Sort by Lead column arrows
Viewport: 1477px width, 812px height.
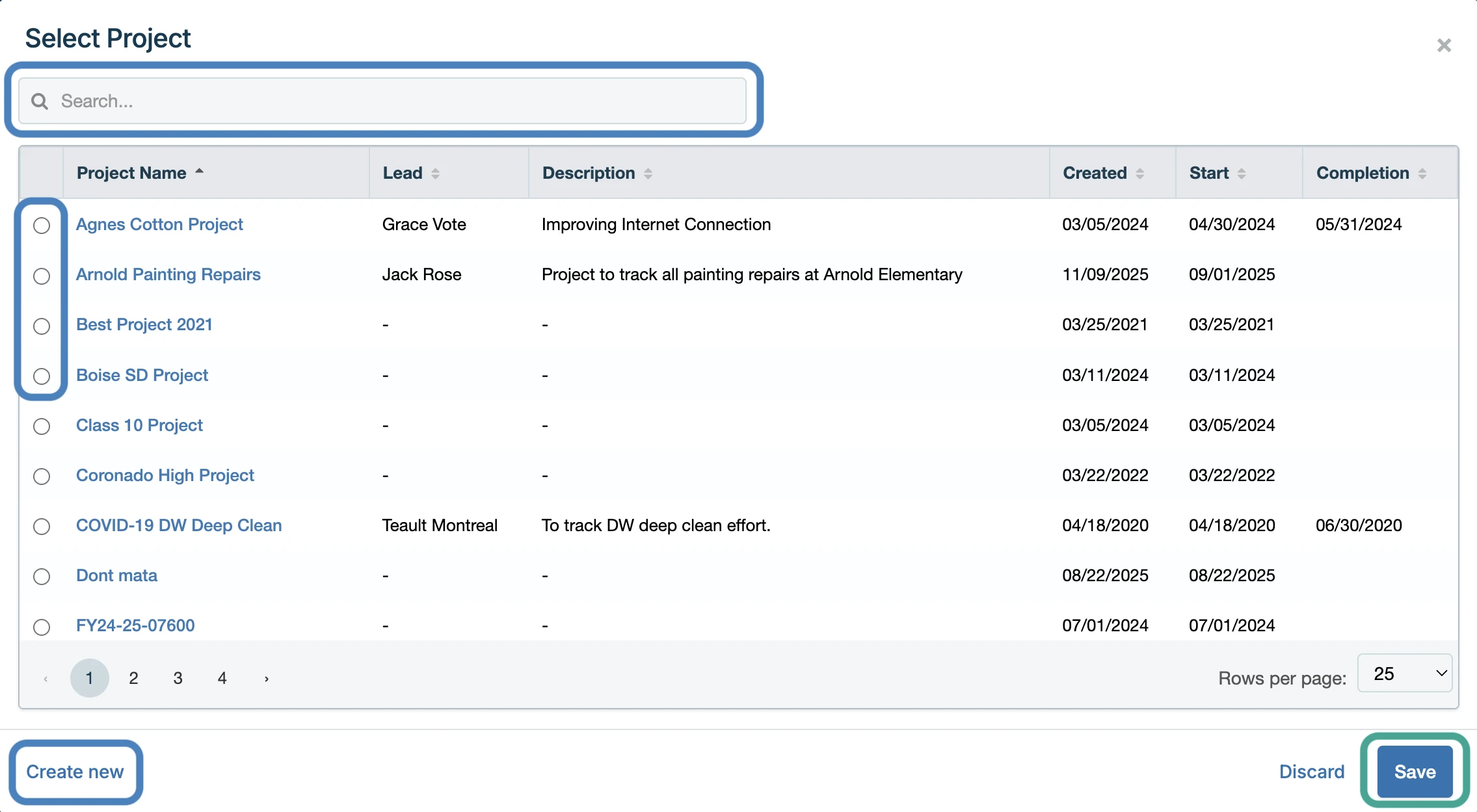coord(435,174)
